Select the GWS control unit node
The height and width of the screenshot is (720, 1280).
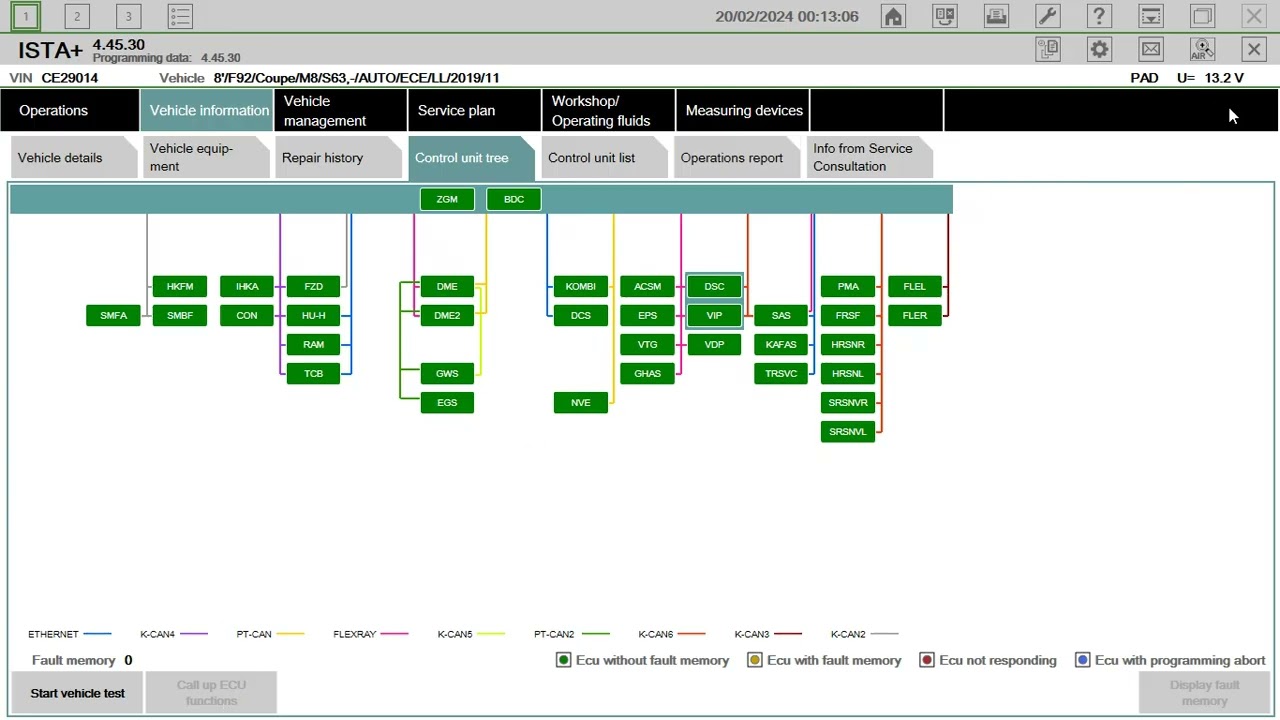tap(447, 373)
